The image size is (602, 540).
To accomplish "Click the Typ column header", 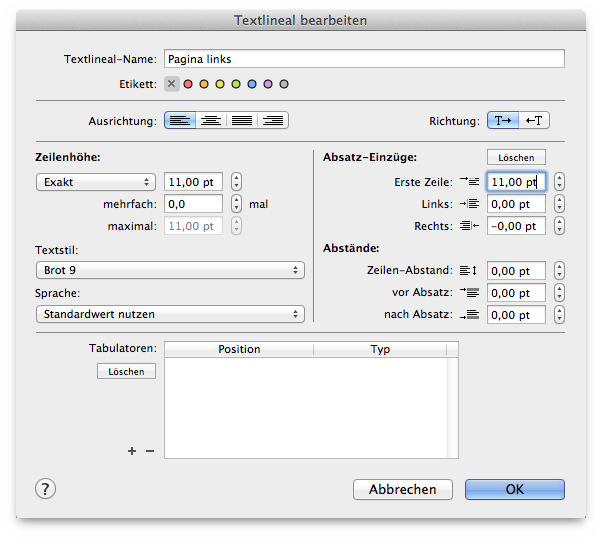I will pos(381,349).
